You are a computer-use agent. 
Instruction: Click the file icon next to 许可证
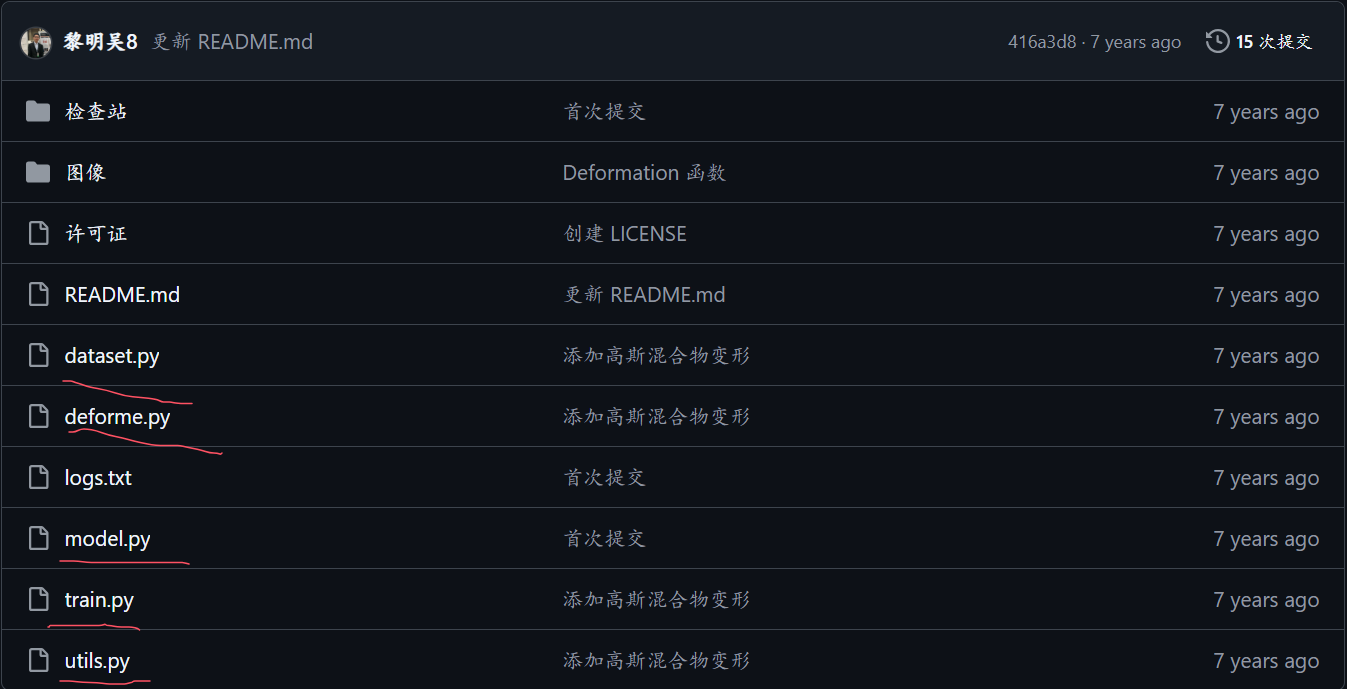38,232
